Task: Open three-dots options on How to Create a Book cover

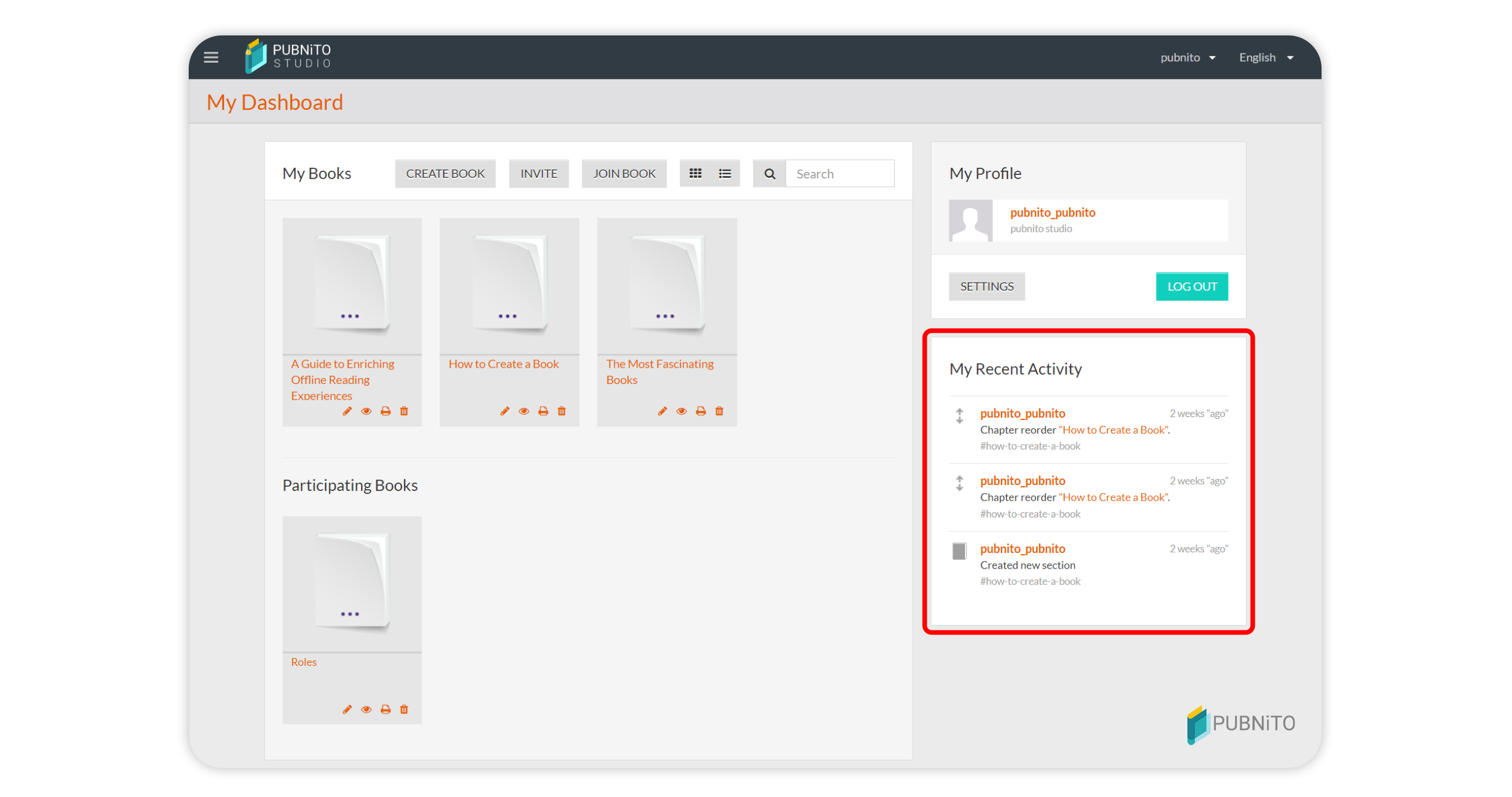Action: tap(507, 317)
